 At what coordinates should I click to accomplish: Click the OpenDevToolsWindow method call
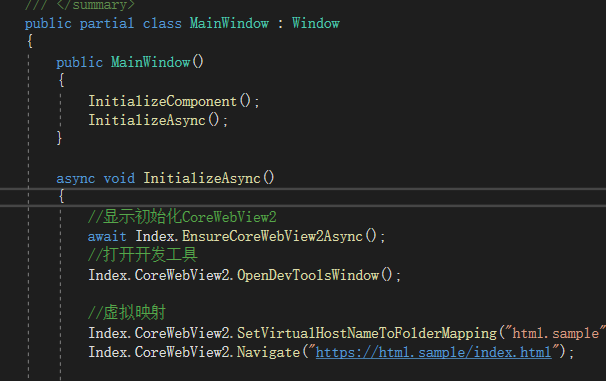pyautogui.click(x=308, y=275)
